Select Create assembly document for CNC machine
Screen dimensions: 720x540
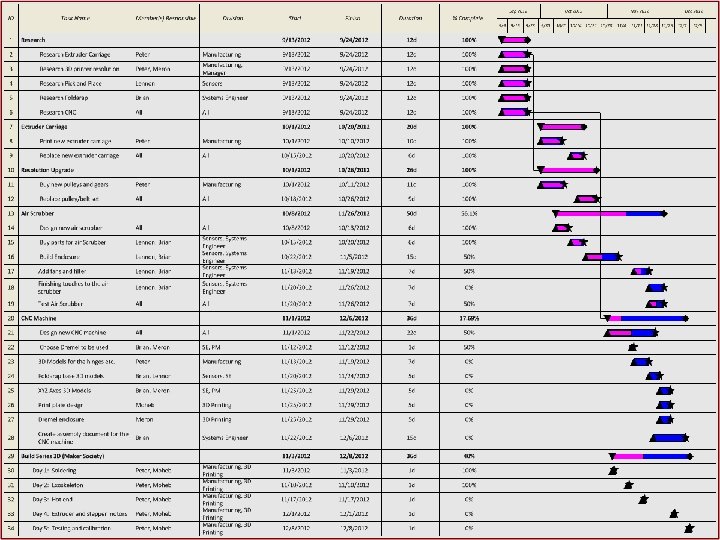click(x=83, y=438)
